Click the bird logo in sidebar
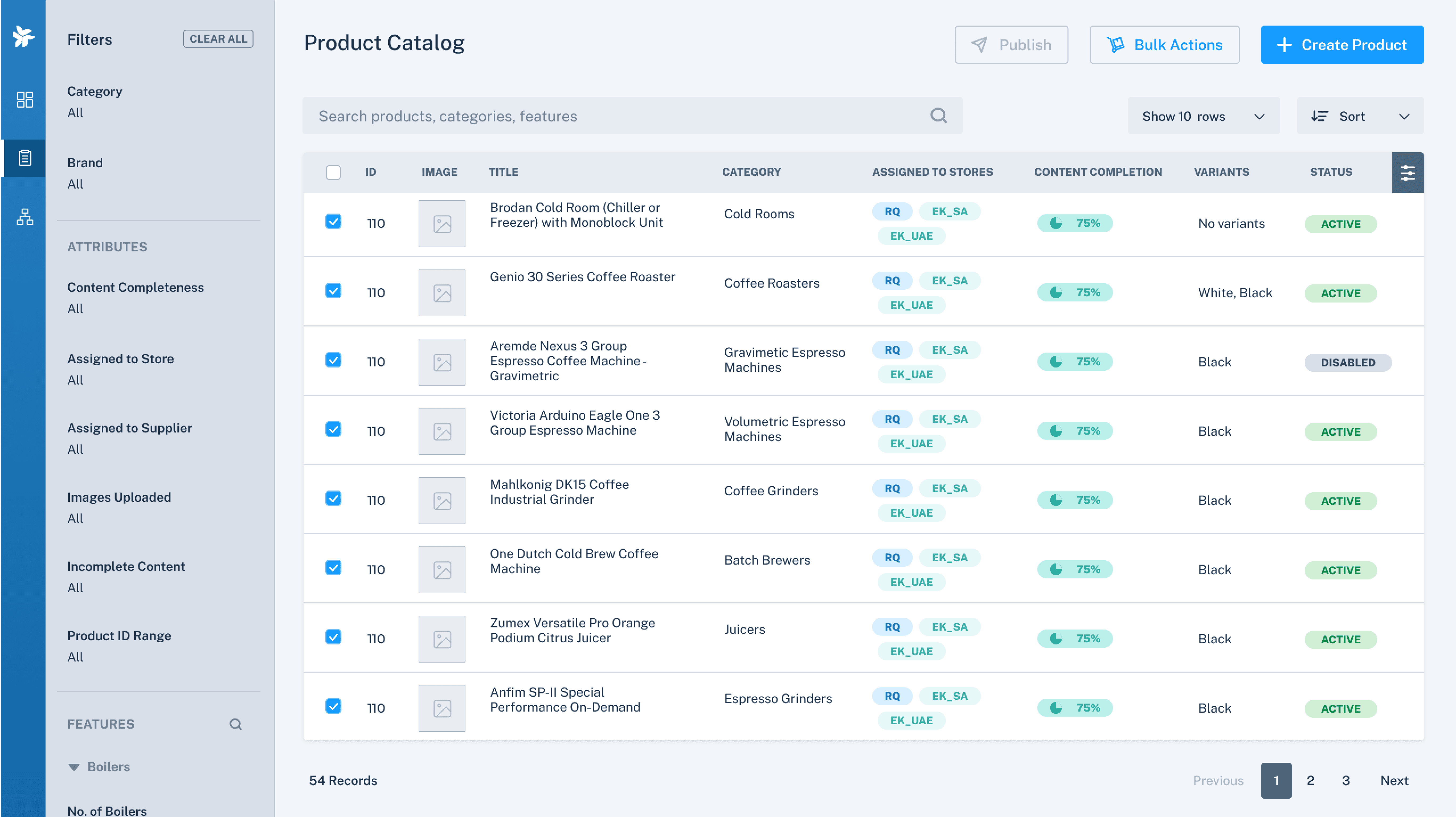The width and height of the screenshot is (1456, 817). pyautogui.click(x=23, y=37)
